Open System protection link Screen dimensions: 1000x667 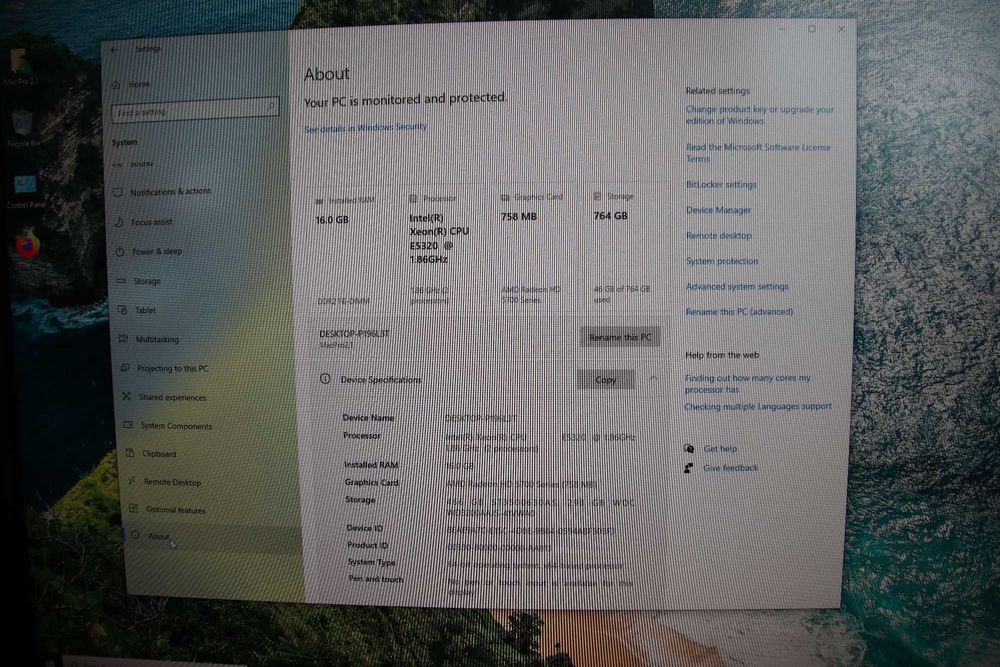[722, 261]
